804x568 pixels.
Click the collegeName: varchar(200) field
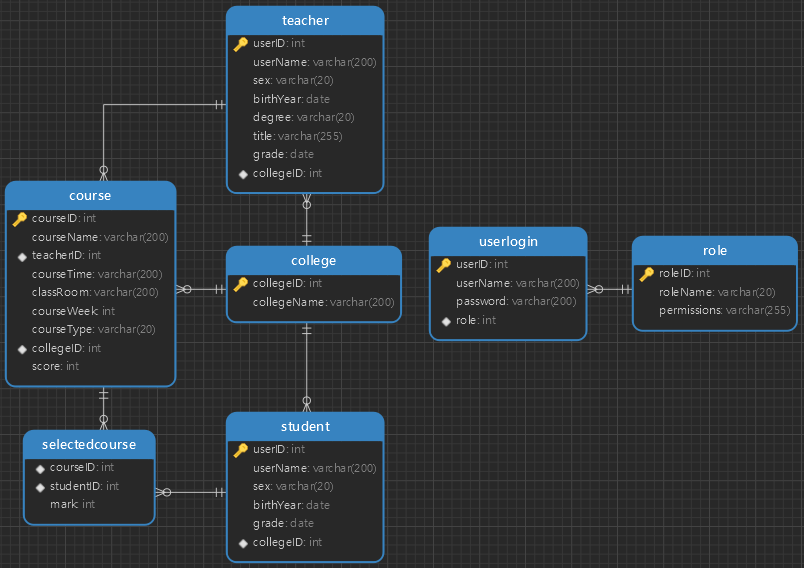coord(324,302)
